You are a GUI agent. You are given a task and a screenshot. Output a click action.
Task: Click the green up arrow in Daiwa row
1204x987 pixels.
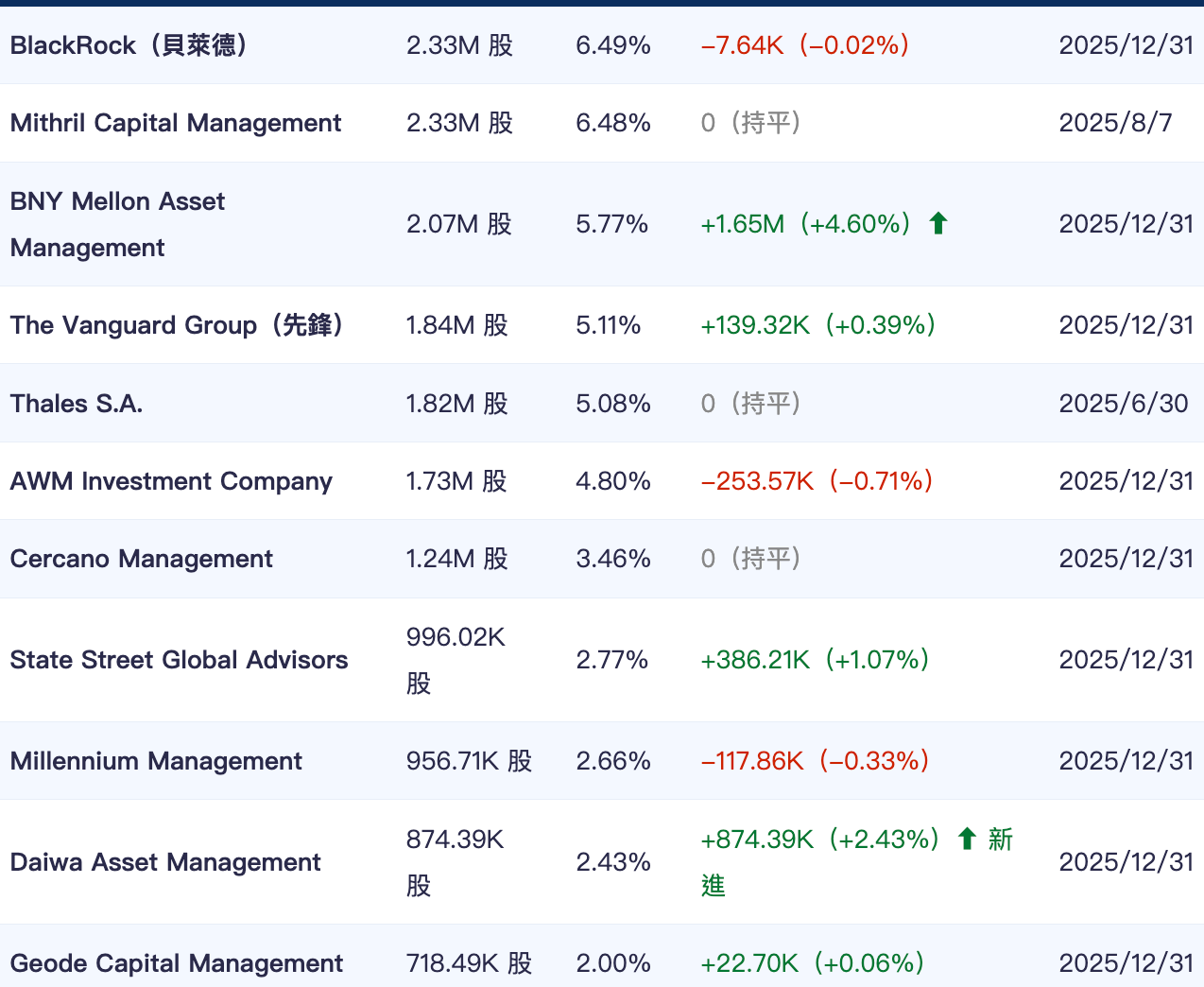967,839
